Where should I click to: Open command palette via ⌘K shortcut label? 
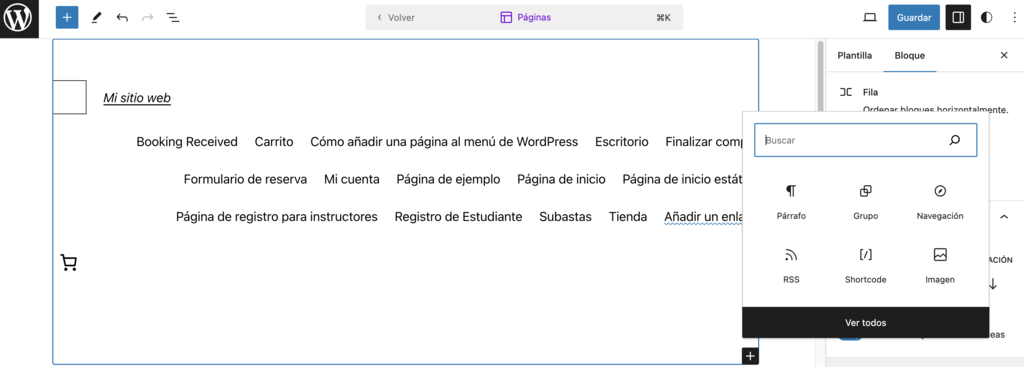(664, 18)
